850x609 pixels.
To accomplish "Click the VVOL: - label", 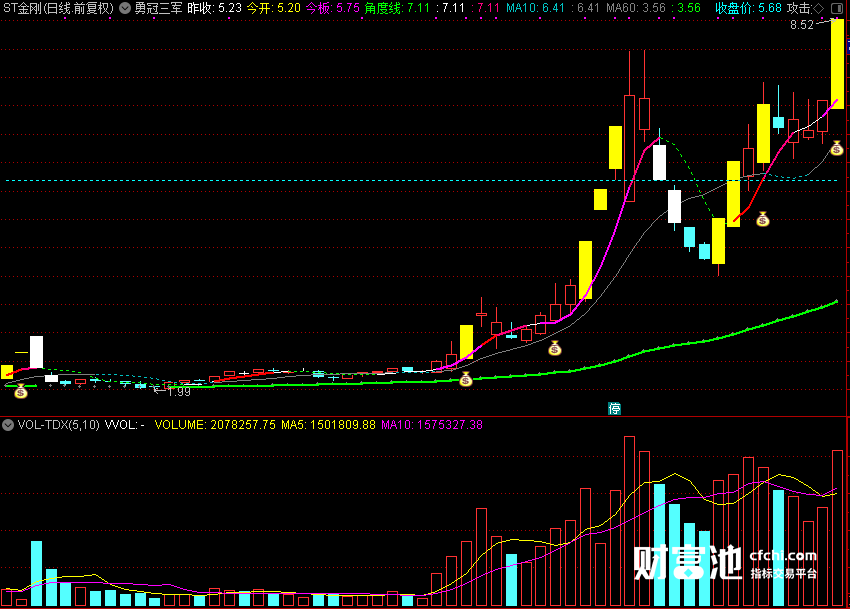I will click(125, 425).
